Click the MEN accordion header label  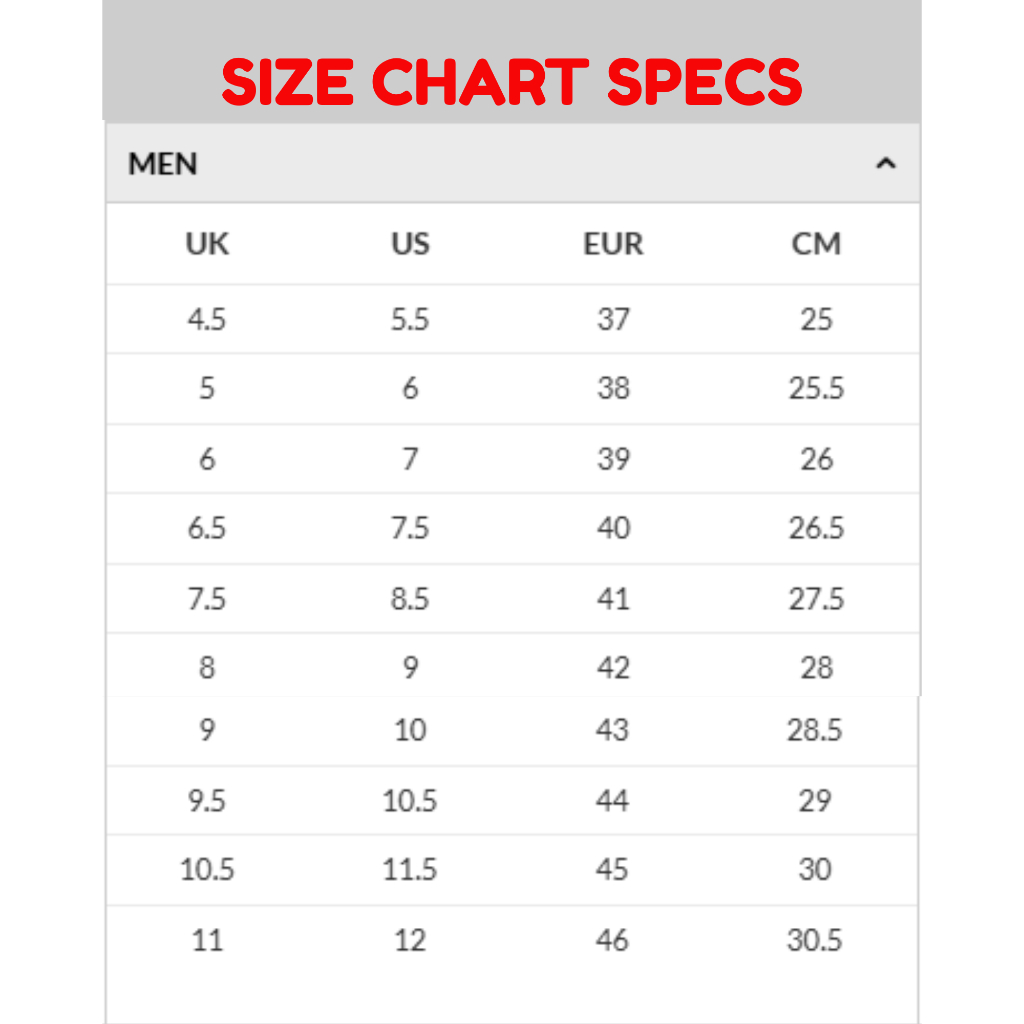tap(163, 164)
